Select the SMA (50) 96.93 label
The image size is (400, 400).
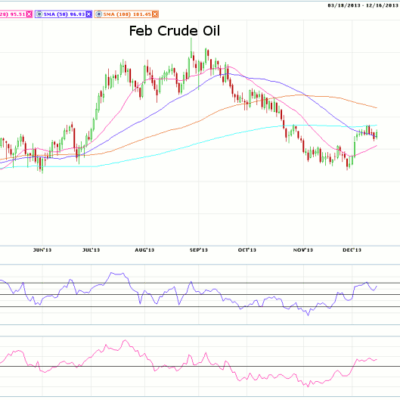click(x=64, y=14)
